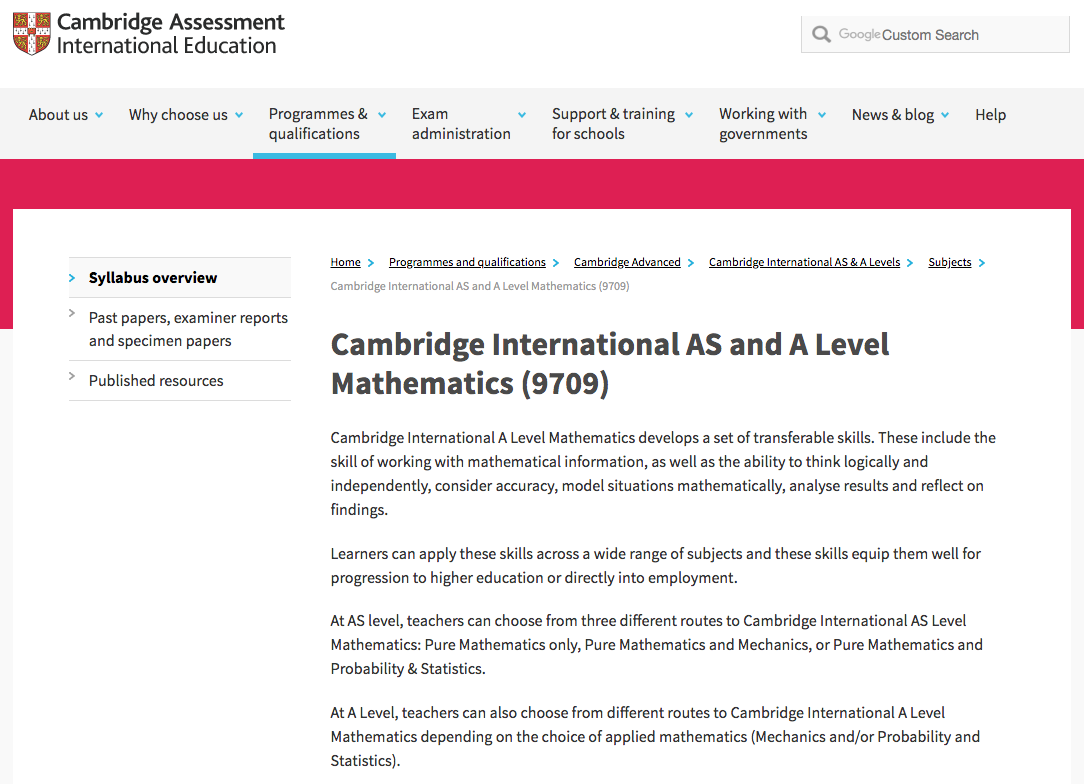Image resolution: width=1084 pixels, height=784 pixels.
Task: Click chevron after AS & A Levels breadcrumb
Action: [x=910, y=263]
